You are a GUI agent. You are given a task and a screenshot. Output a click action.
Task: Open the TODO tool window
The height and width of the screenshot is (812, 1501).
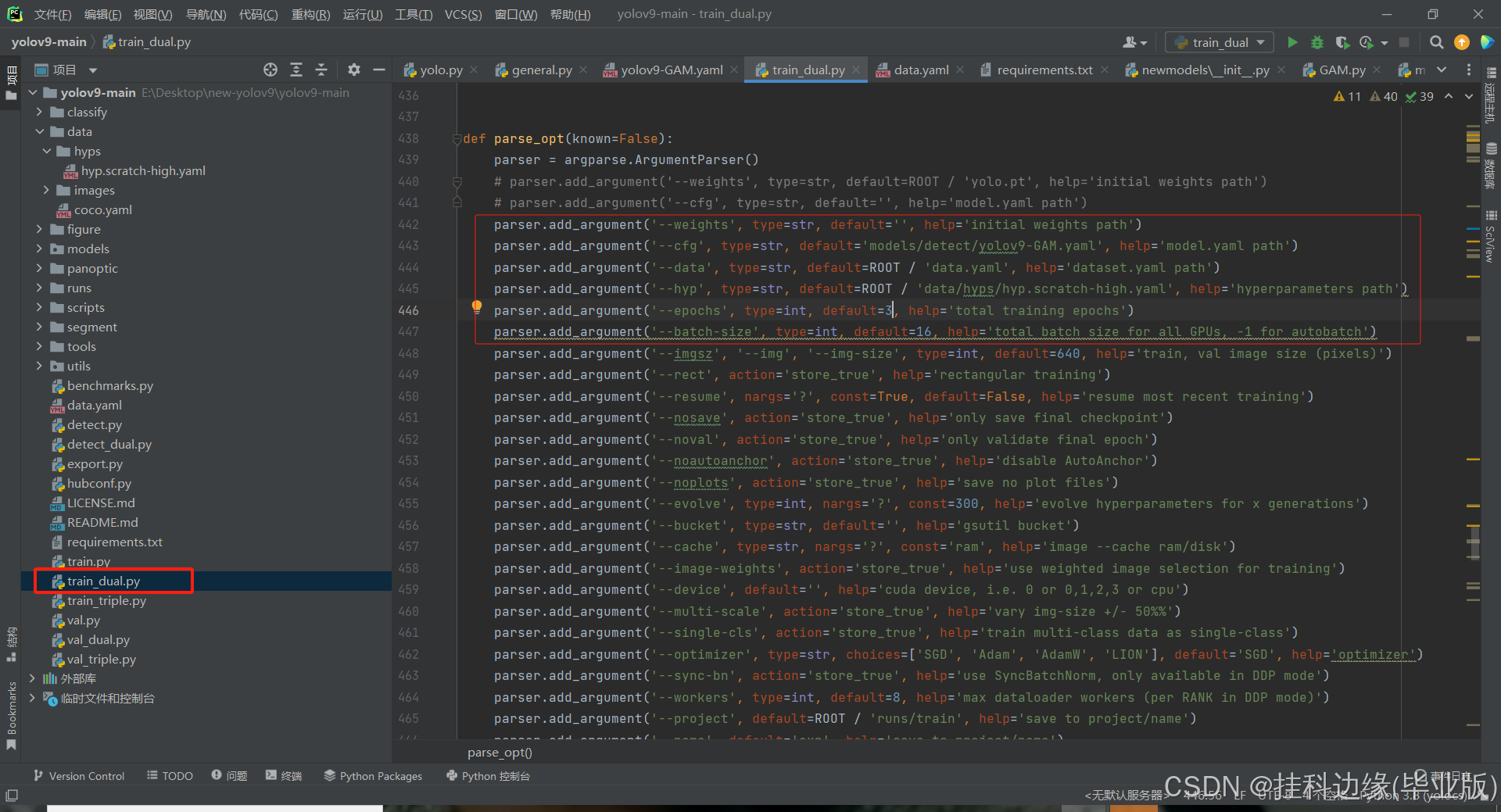(x=170, y=776)
